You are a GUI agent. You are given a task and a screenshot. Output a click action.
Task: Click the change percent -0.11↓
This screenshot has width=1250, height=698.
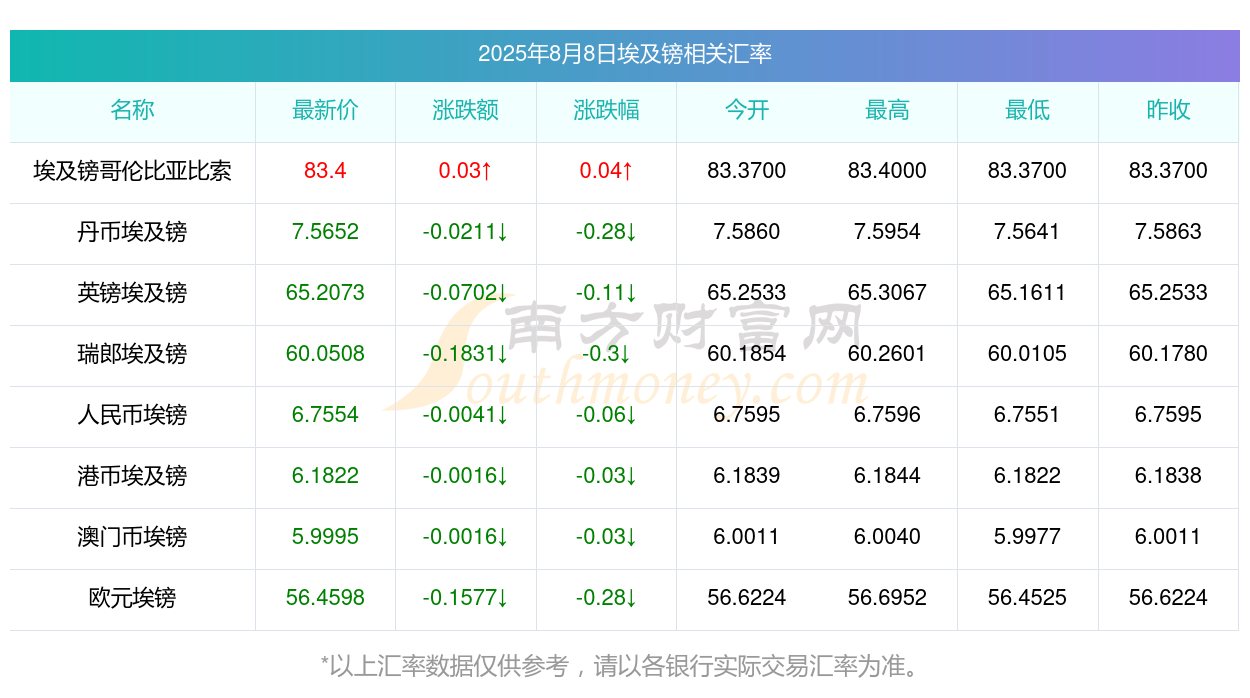point(606,293)
